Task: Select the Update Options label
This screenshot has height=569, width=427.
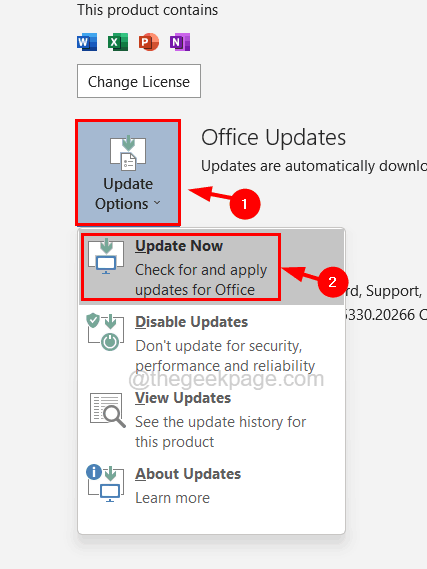Action: pos(128,194)
